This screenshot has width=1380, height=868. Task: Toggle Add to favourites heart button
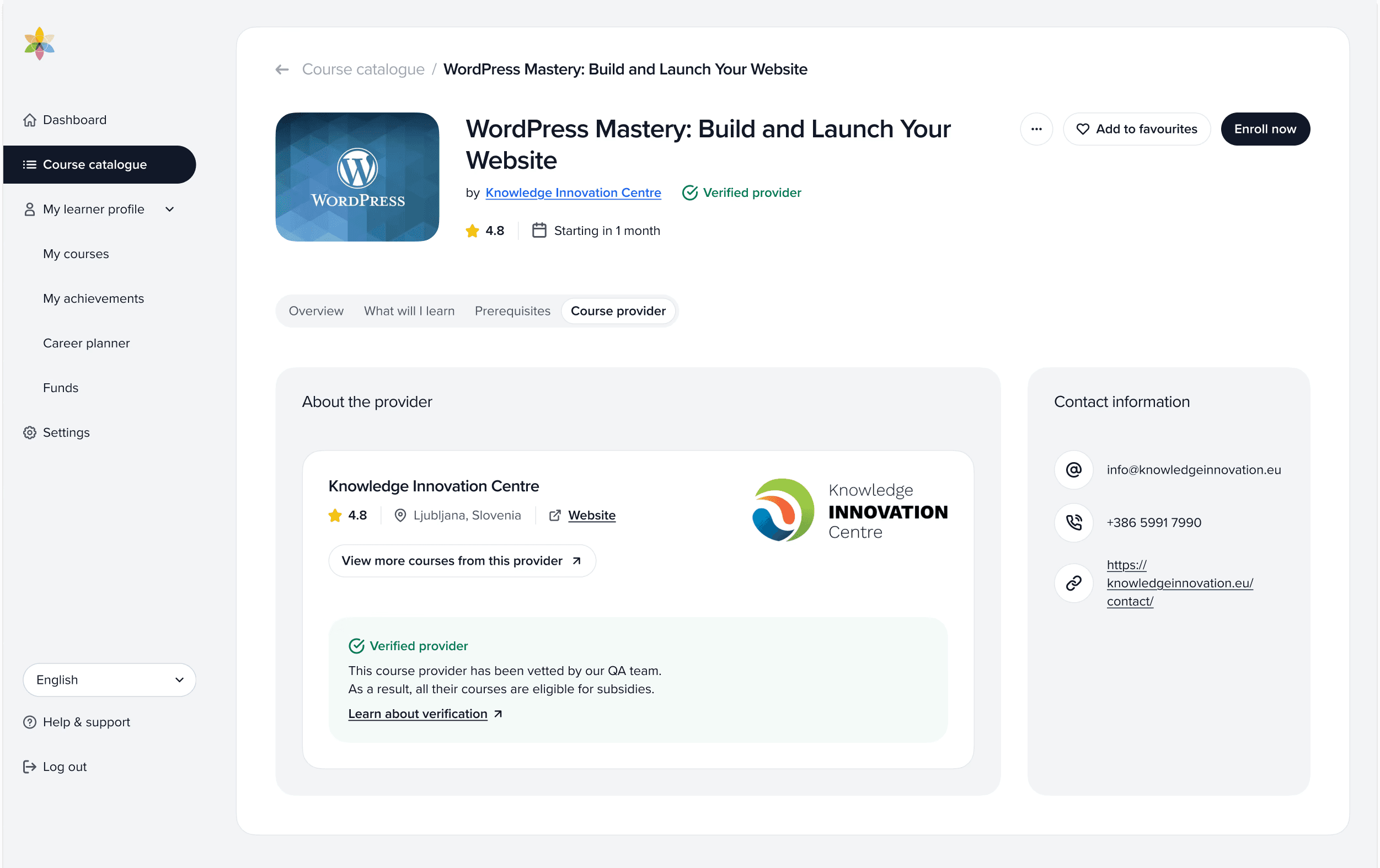click(x=1136, y=129)
